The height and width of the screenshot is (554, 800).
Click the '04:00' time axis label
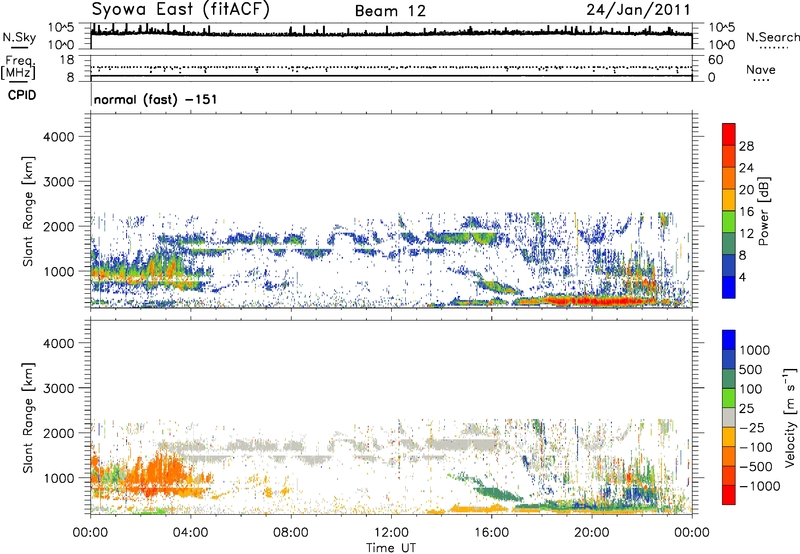point(190,533)
